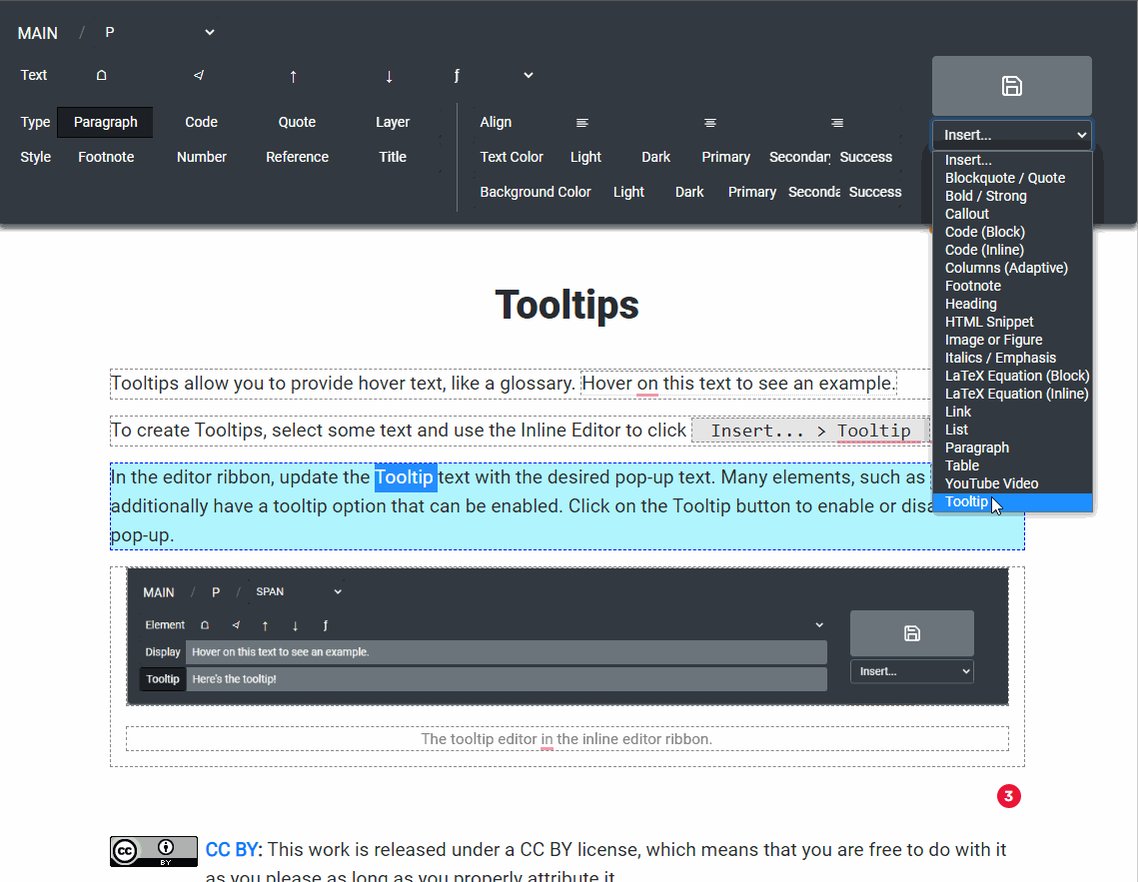Choose Link from the Insert list

(1012, 412)
